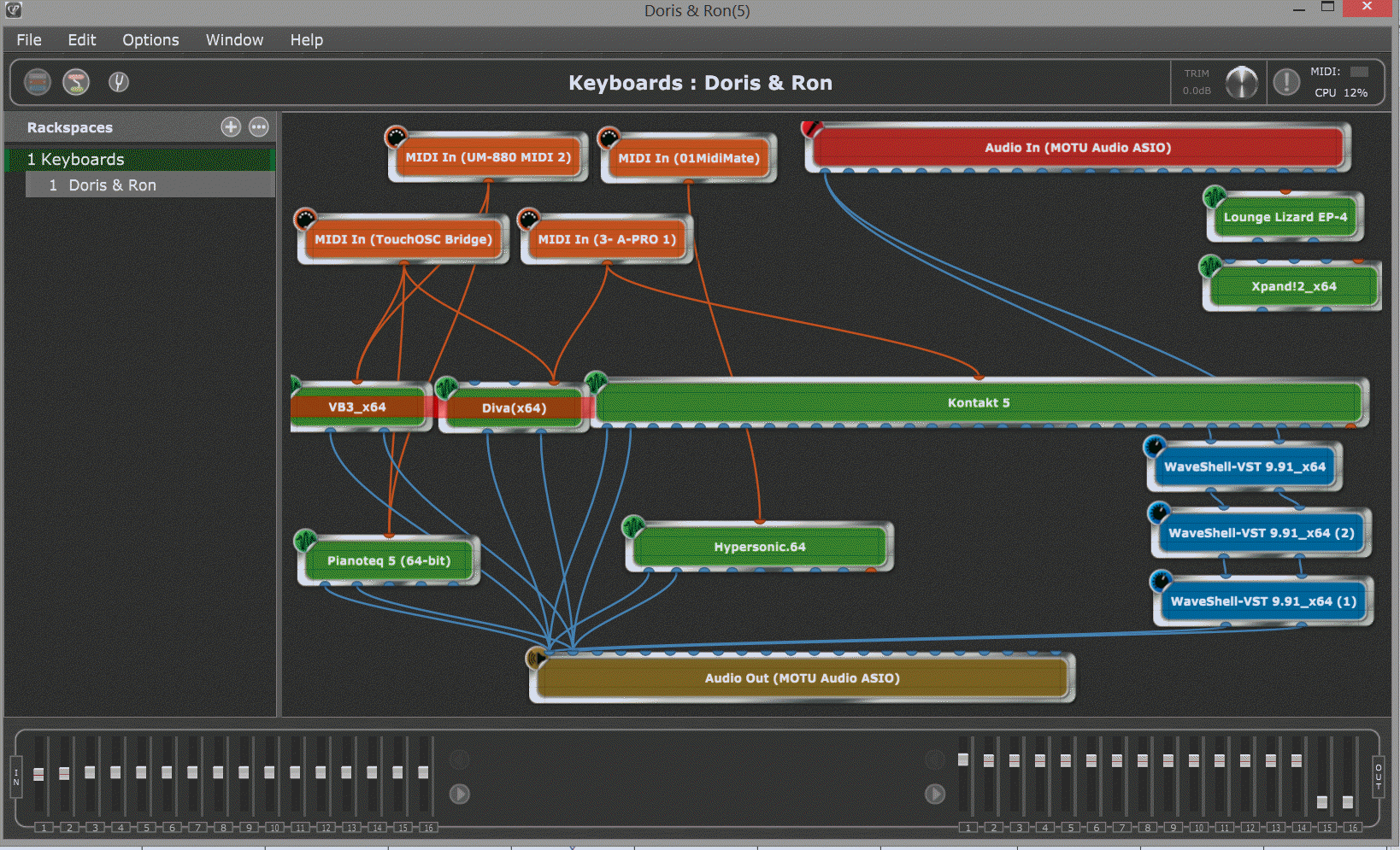1400x850 pixels.
Task: Click the Audio Out (MOTU Audio ASIO) block
Action: tap(802, 678)
